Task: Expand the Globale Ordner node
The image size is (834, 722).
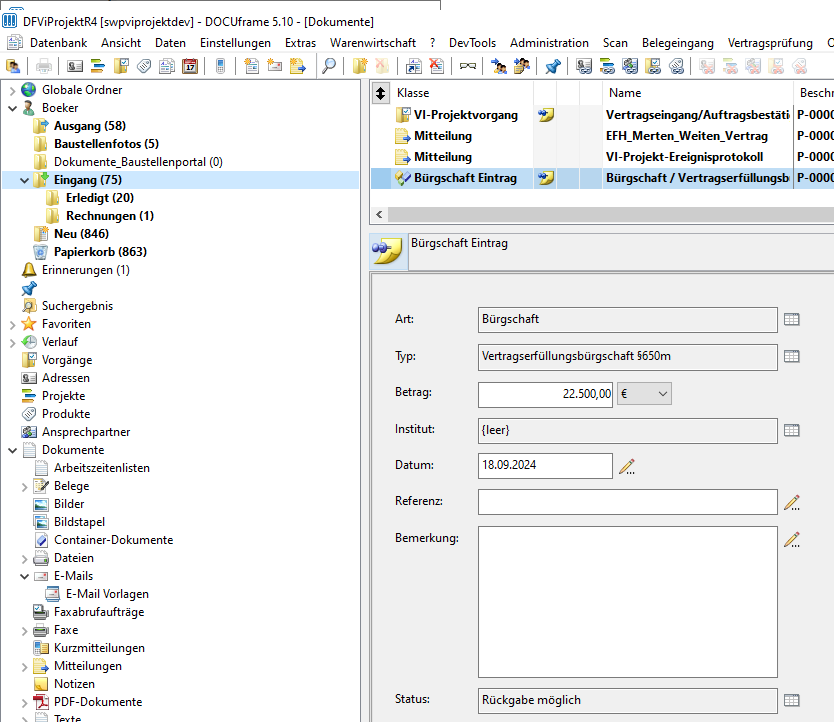Action: tap(12, 90)
